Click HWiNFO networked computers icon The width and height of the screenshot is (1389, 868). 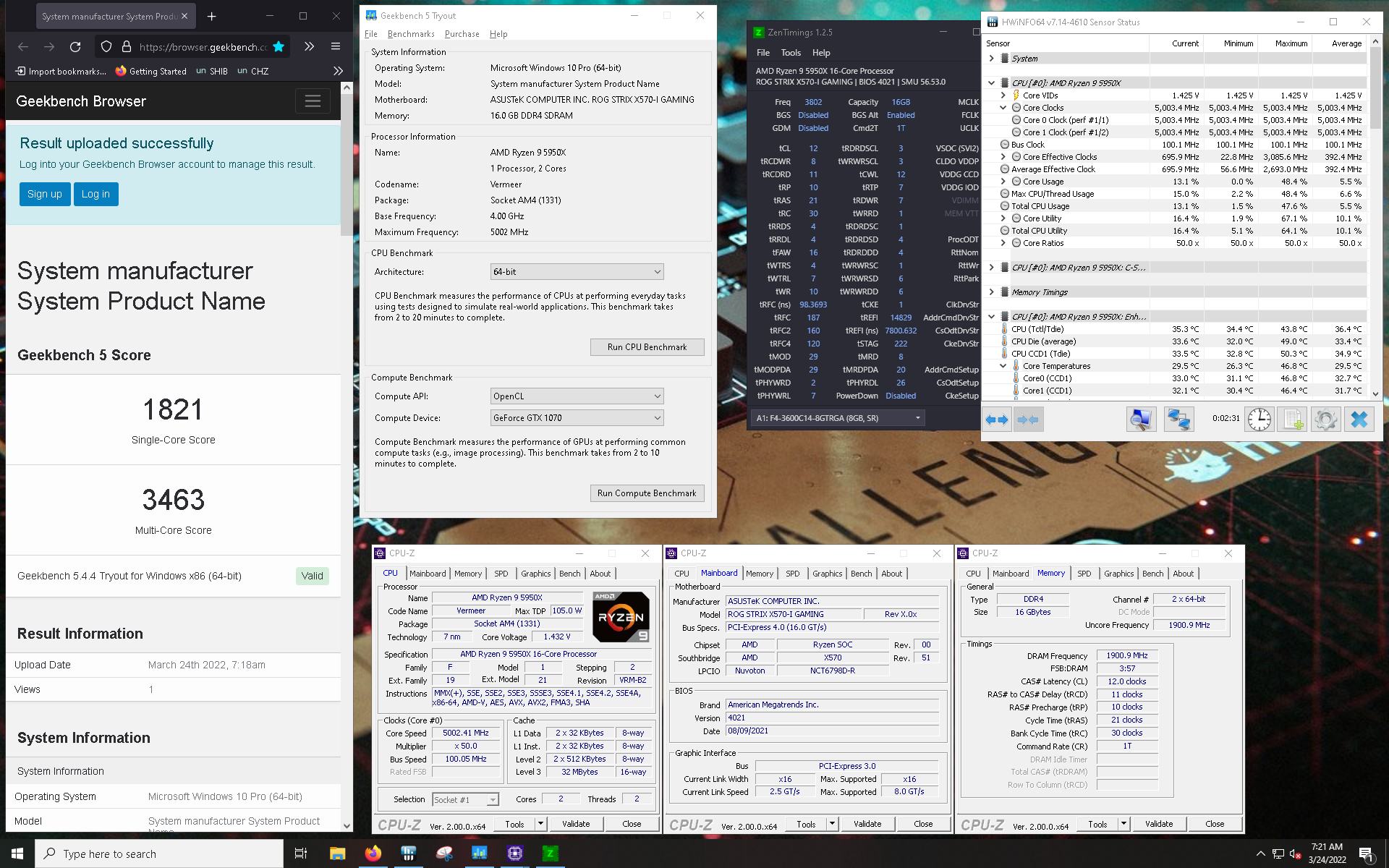tap(1178, 420)
